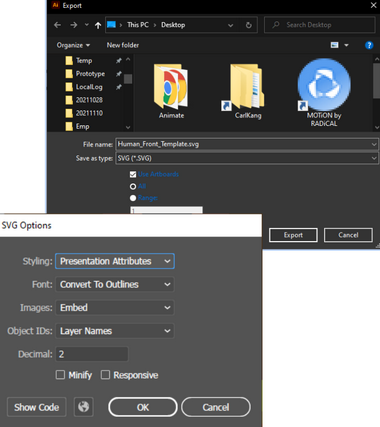Confirm SVG Options with OK
Image resolution: width=380 pixels, height=427 pixels.
pyautogui.click(x=143, y=407)
